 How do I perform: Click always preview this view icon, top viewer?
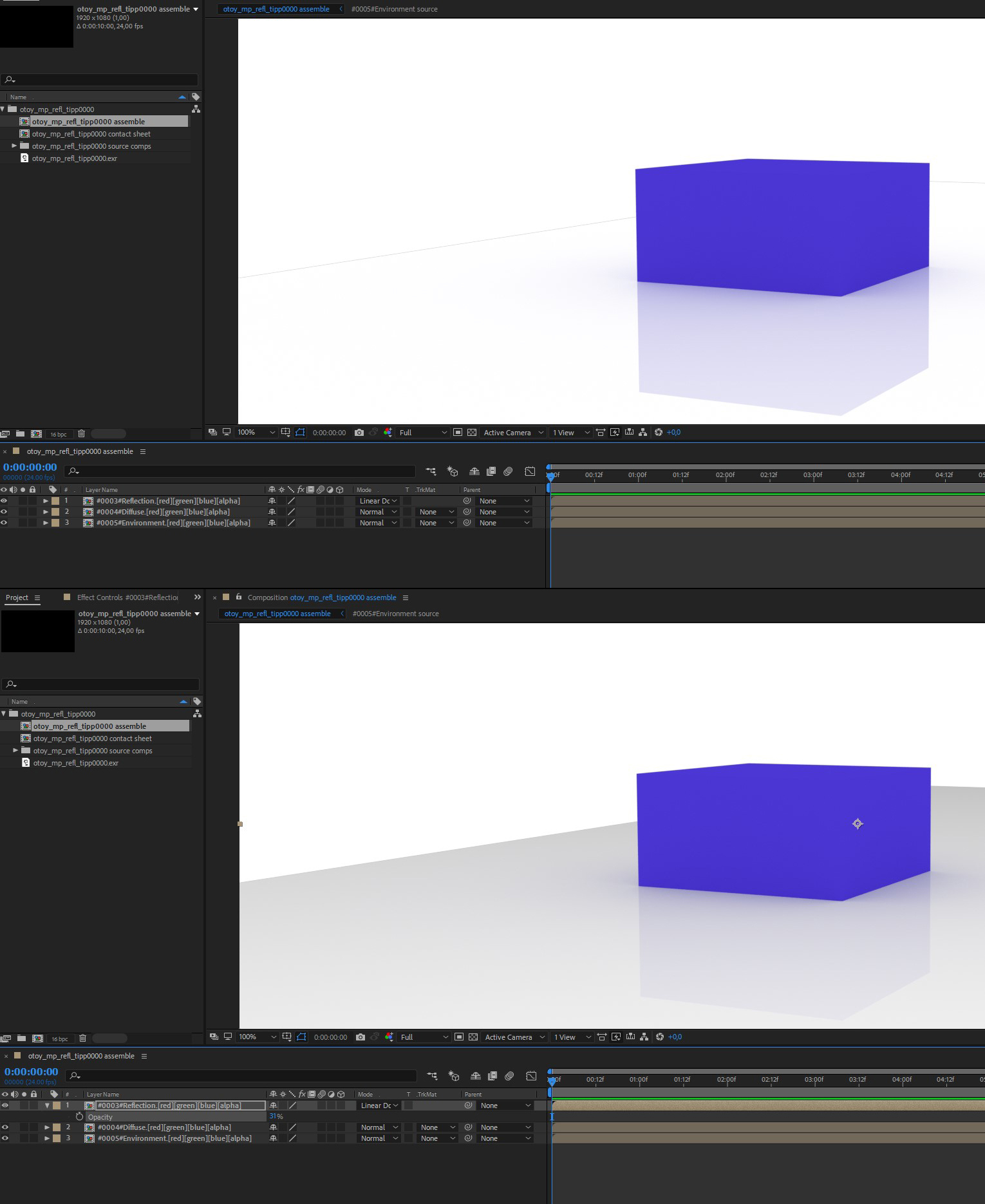point(212,432)
